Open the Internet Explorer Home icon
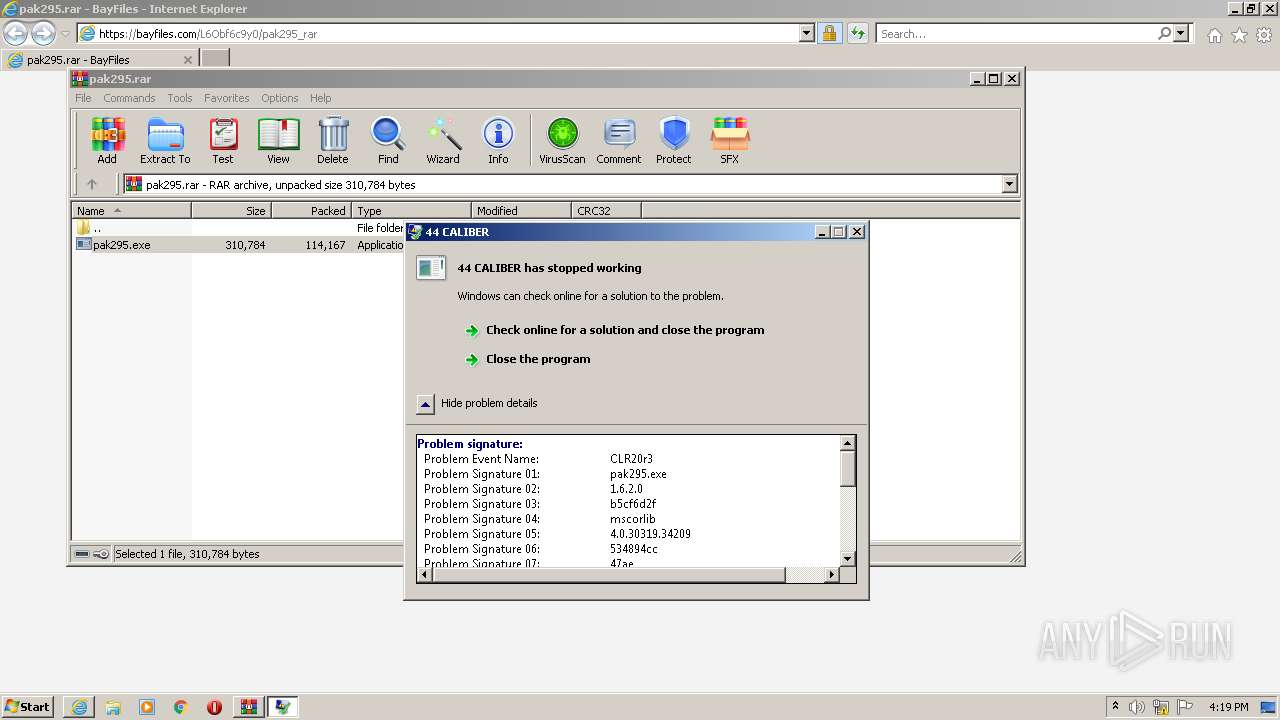The height and width of the screenshot is (720, 1280). click(x=1214, y=35)
